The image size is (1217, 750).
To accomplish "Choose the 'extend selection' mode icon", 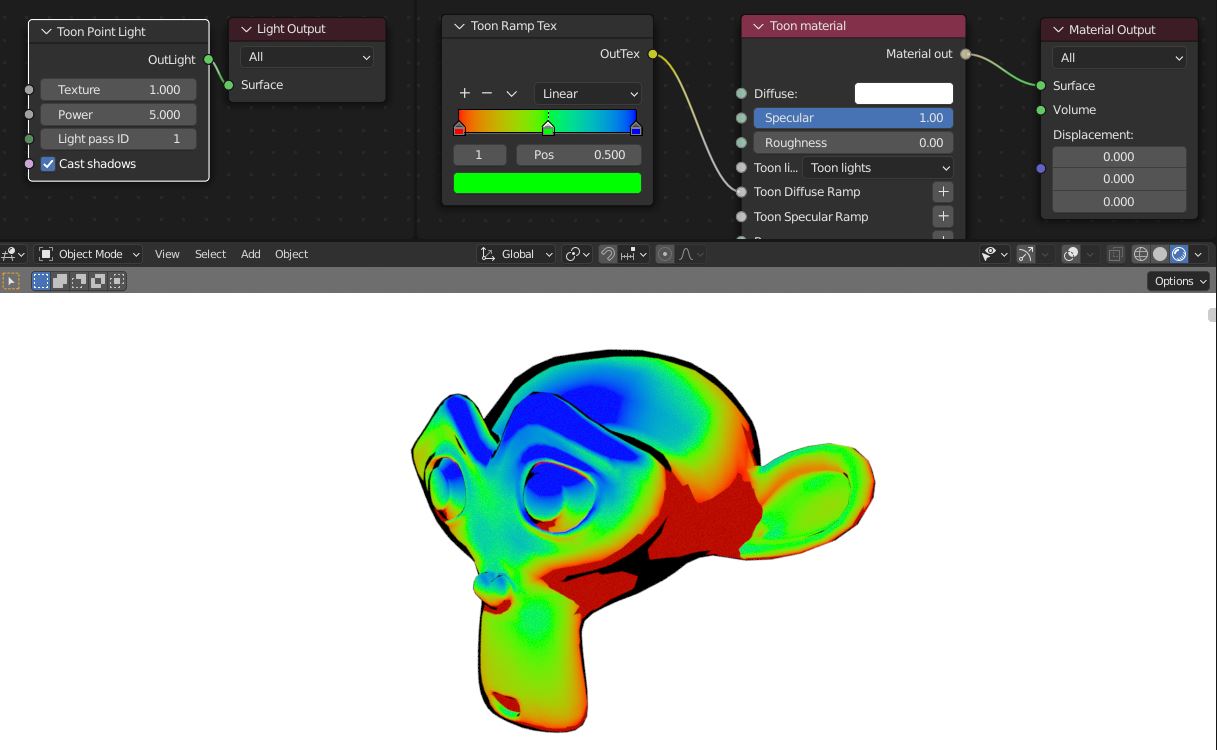I will [60, 281].
